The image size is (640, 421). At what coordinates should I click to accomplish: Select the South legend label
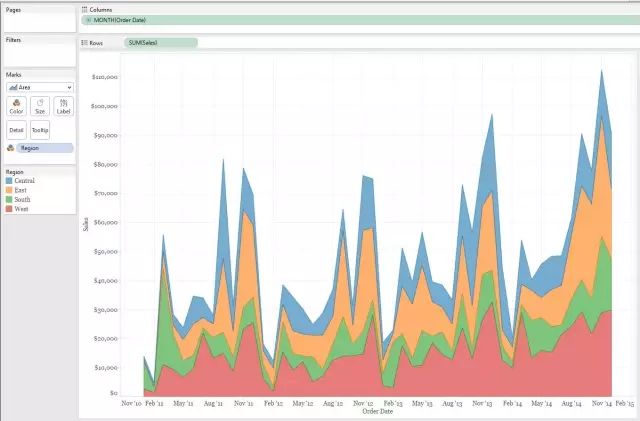tap(22, 199)
